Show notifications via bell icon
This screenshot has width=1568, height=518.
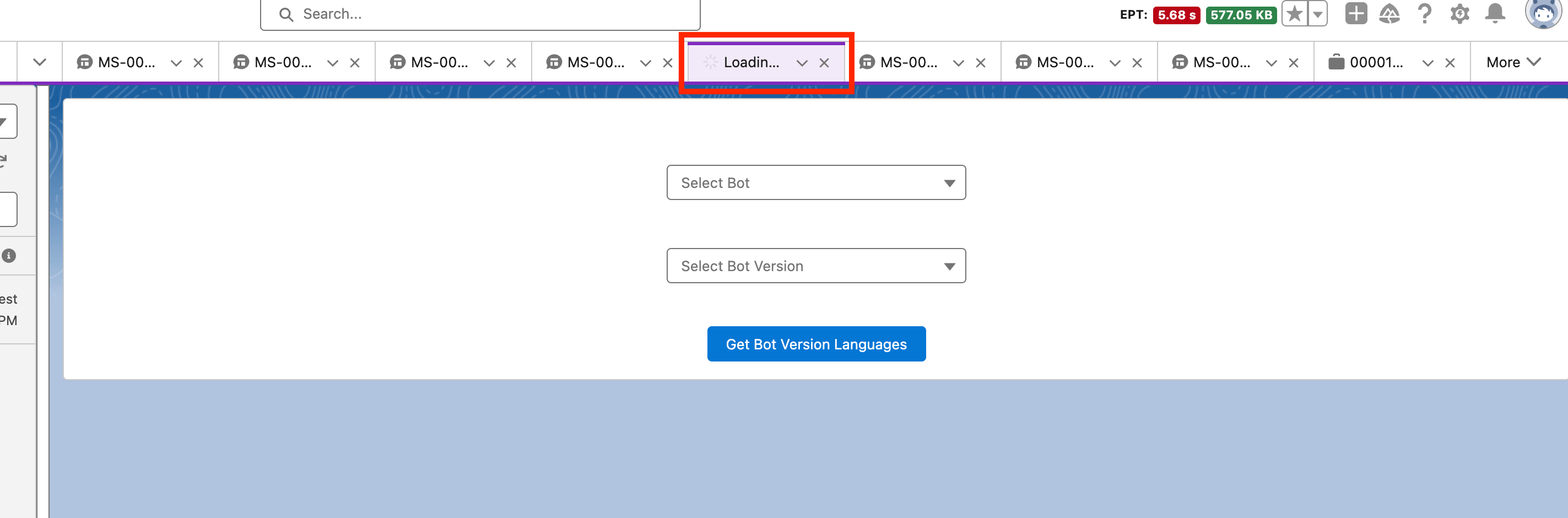(1495, 13)
